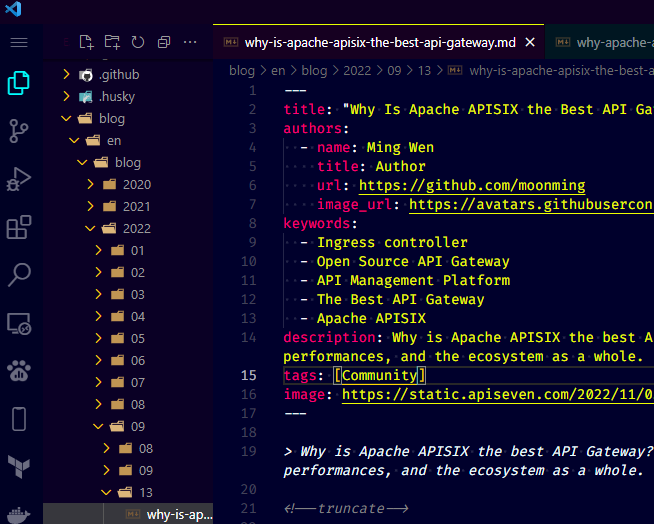Click the 'Ingress controller' keyword line
654x524 pixels.
click(392, 242)
